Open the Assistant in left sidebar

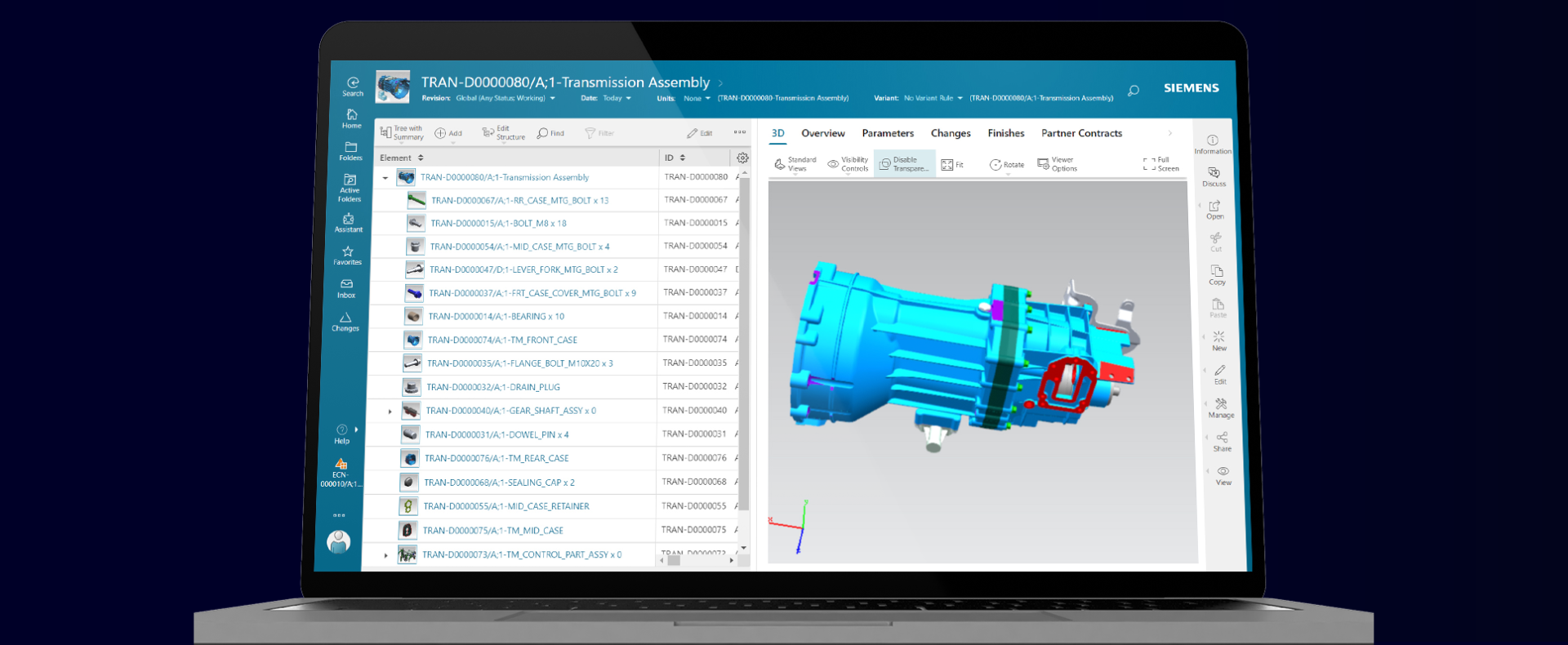tap(349, 222)
